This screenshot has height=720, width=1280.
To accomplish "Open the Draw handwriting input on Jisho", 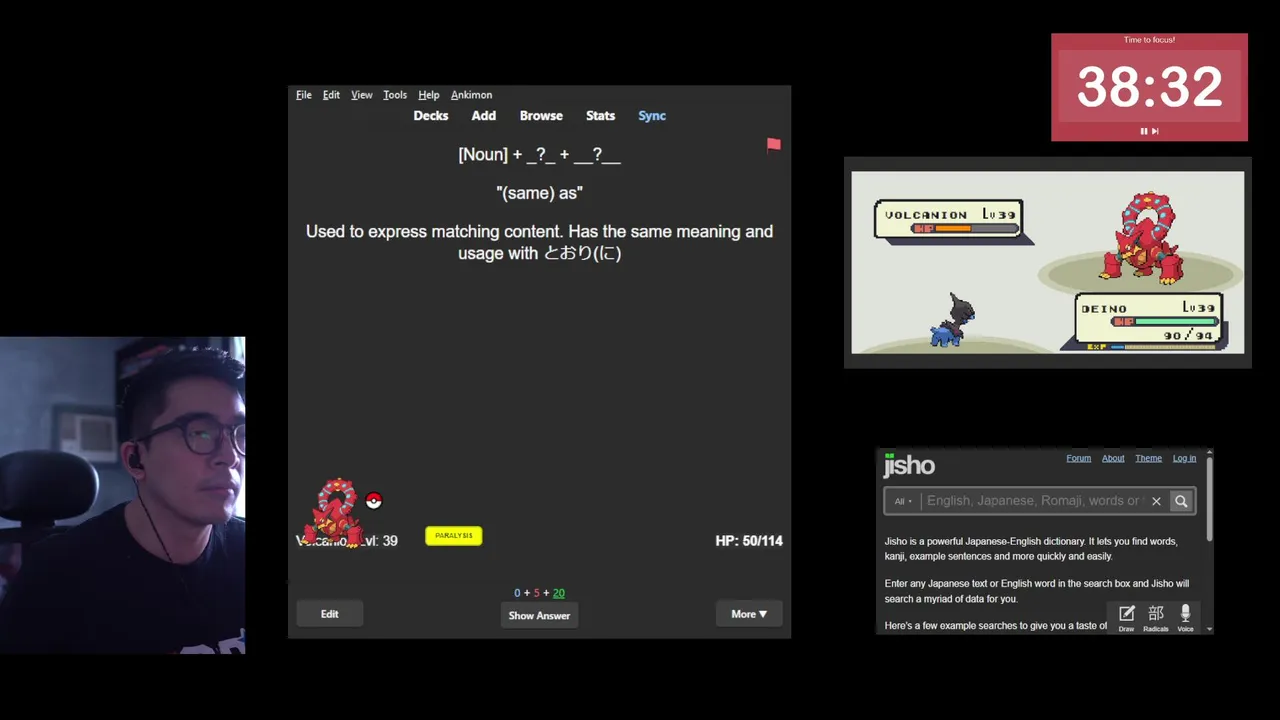I will click(x=1127, y=617).
